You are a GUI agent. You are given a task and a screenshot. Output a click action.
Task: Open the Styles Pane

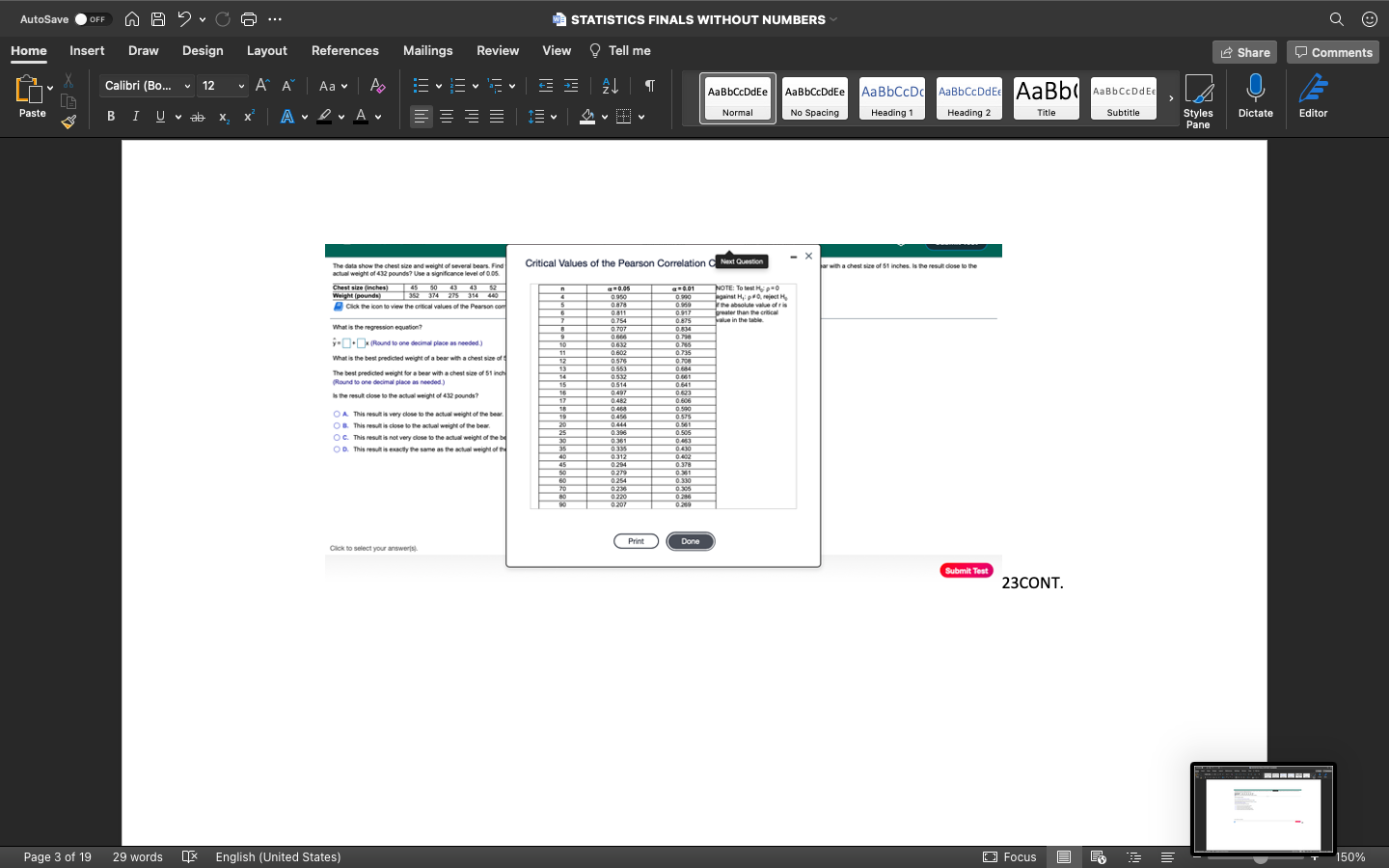pos(1199,99)
